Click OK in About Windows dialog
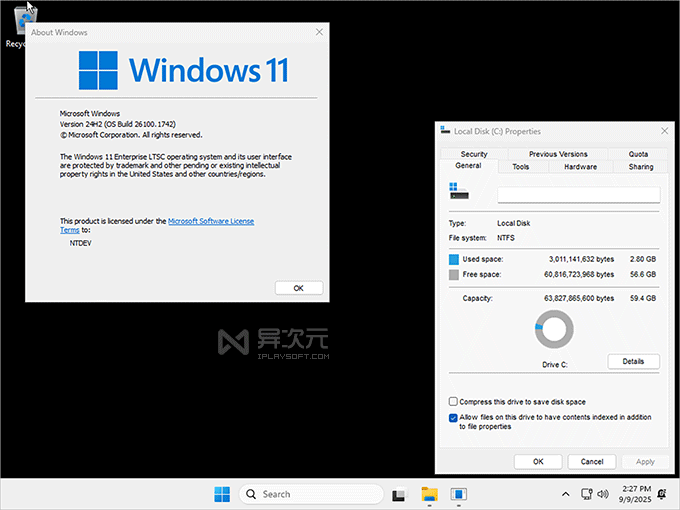 pos(298,288)
